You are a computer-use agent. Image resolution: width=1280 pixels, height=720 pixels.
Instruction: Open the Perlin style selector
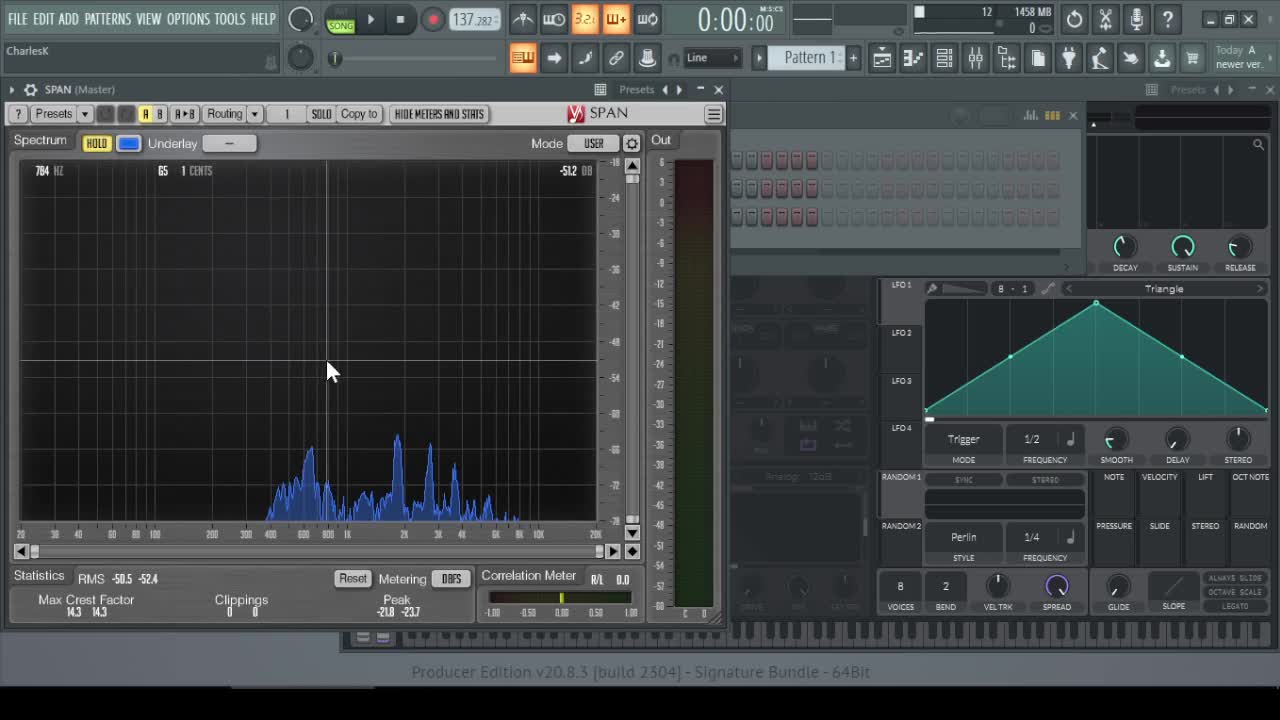(963, 537)
